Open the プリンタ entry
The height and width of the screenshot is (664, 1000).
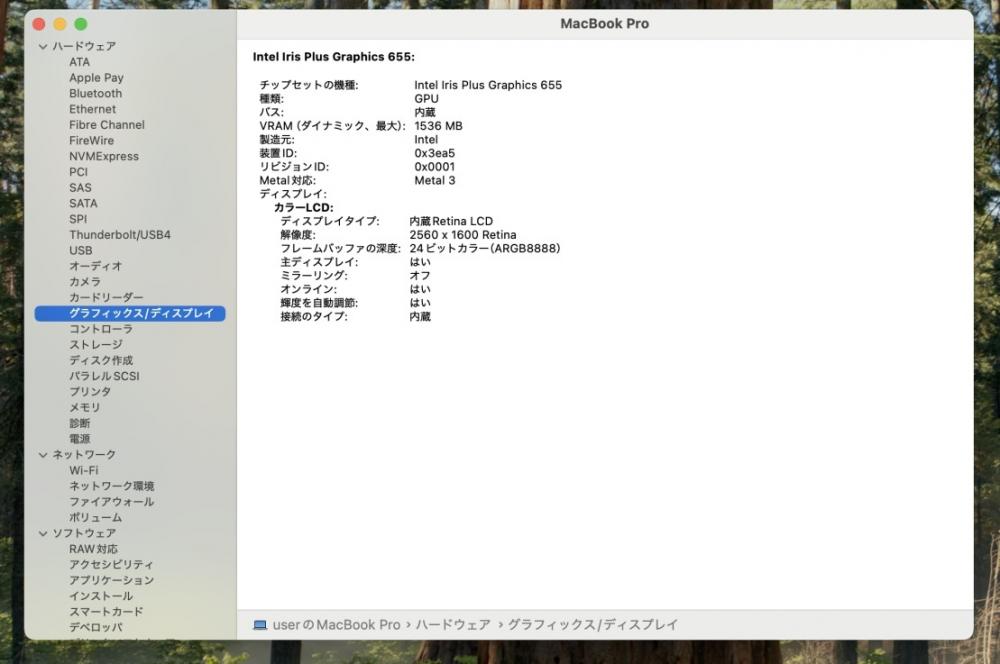90,392
